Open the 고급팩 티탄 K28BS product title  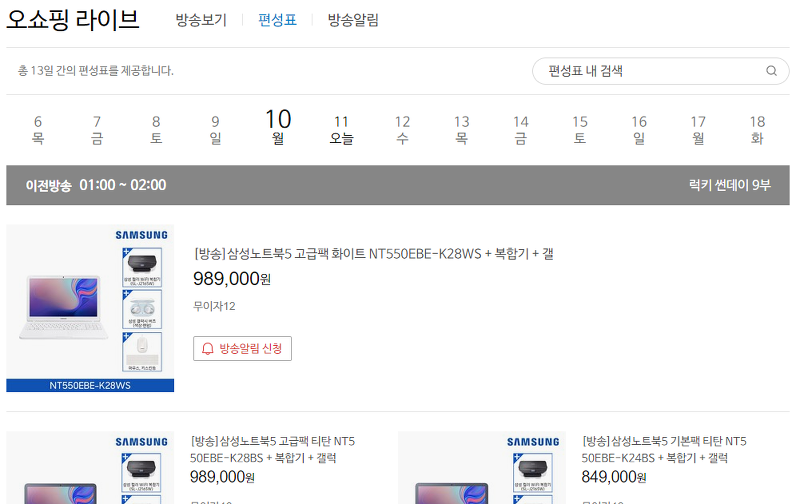click(272, 449)
